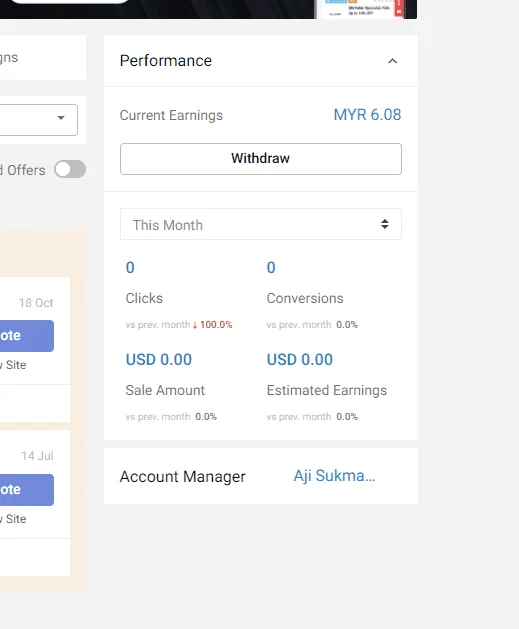This screenshot has height=629, width=519.
Task: Click the red down-arrow 100.0% indicator
Action: (213, 325)
